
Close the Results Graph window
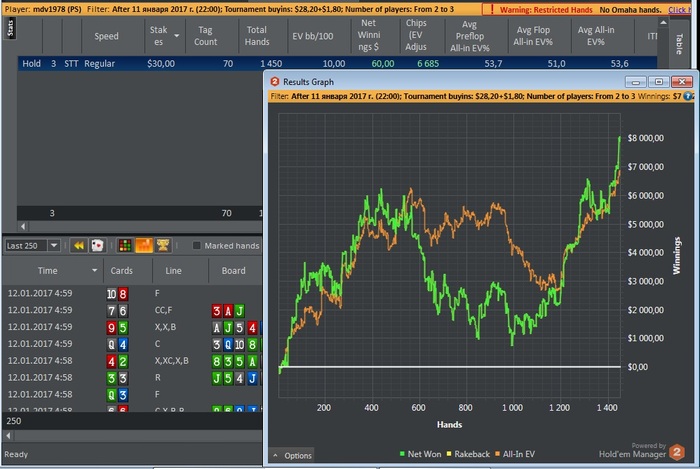(x=682, y=82)
